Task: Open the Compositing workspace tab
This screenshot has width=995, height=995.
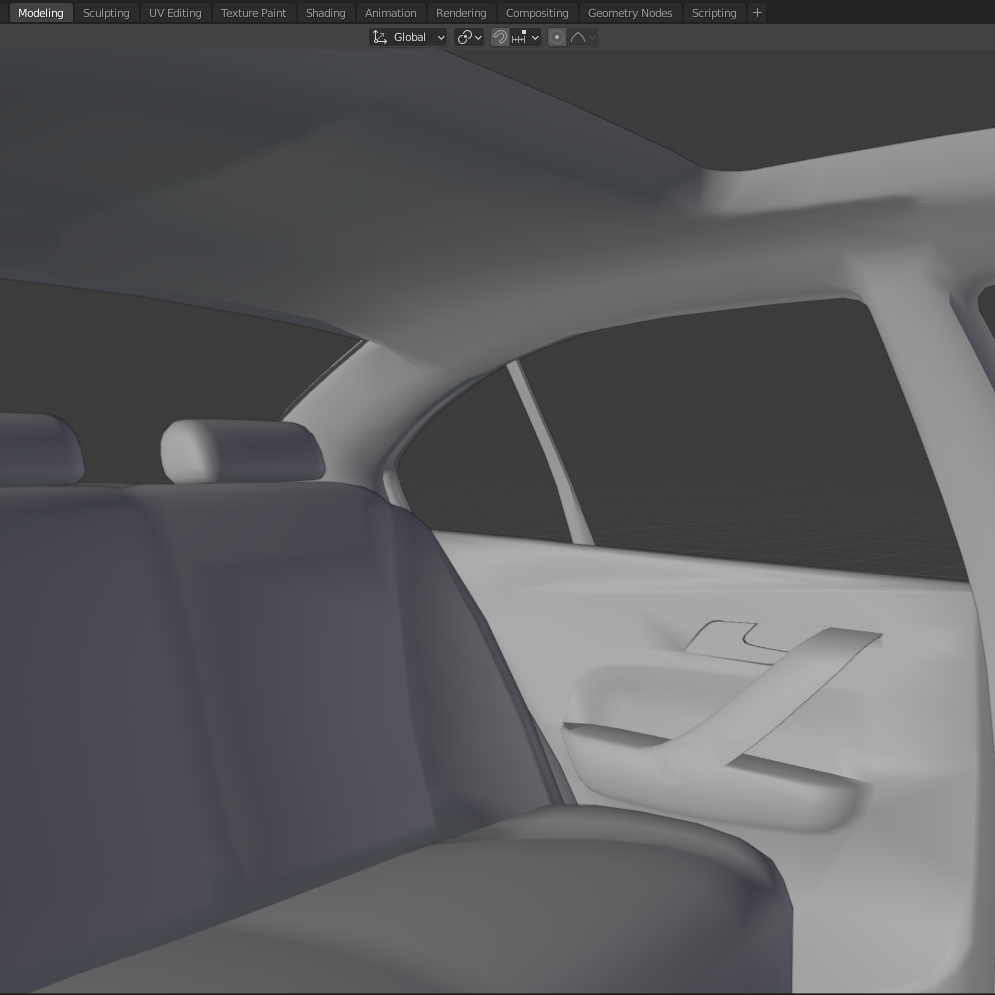Action: (537, 13)
